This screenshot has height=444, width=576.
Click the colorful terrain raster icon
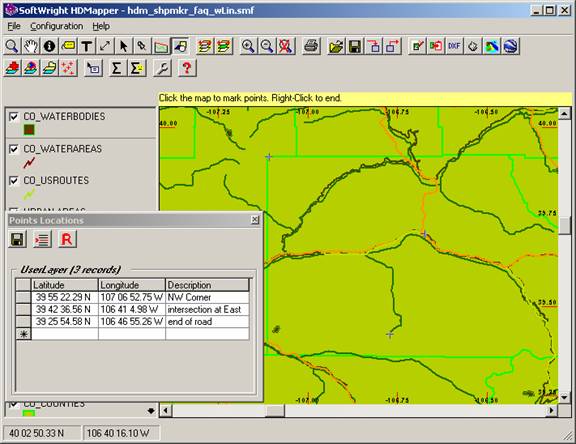pos(492,46)
